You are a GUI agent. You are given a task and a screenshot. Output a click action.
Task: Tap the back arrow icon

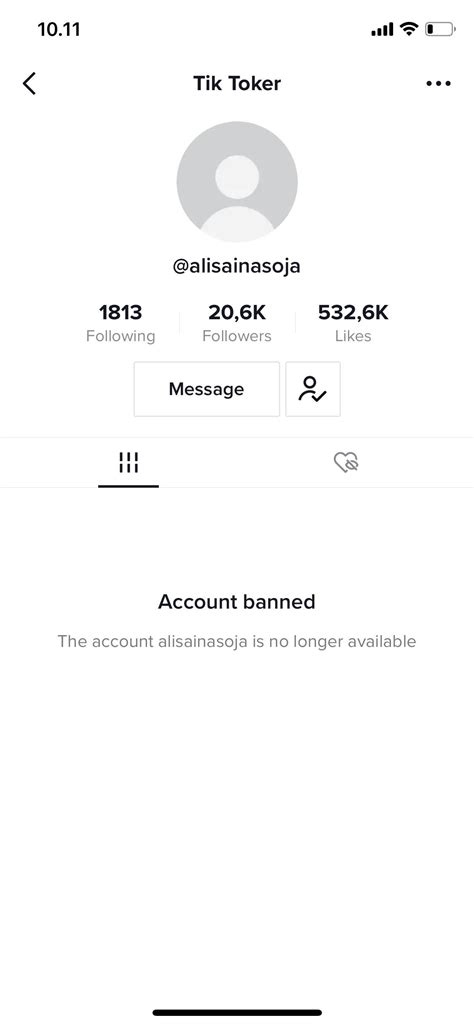tap(29, 83)
